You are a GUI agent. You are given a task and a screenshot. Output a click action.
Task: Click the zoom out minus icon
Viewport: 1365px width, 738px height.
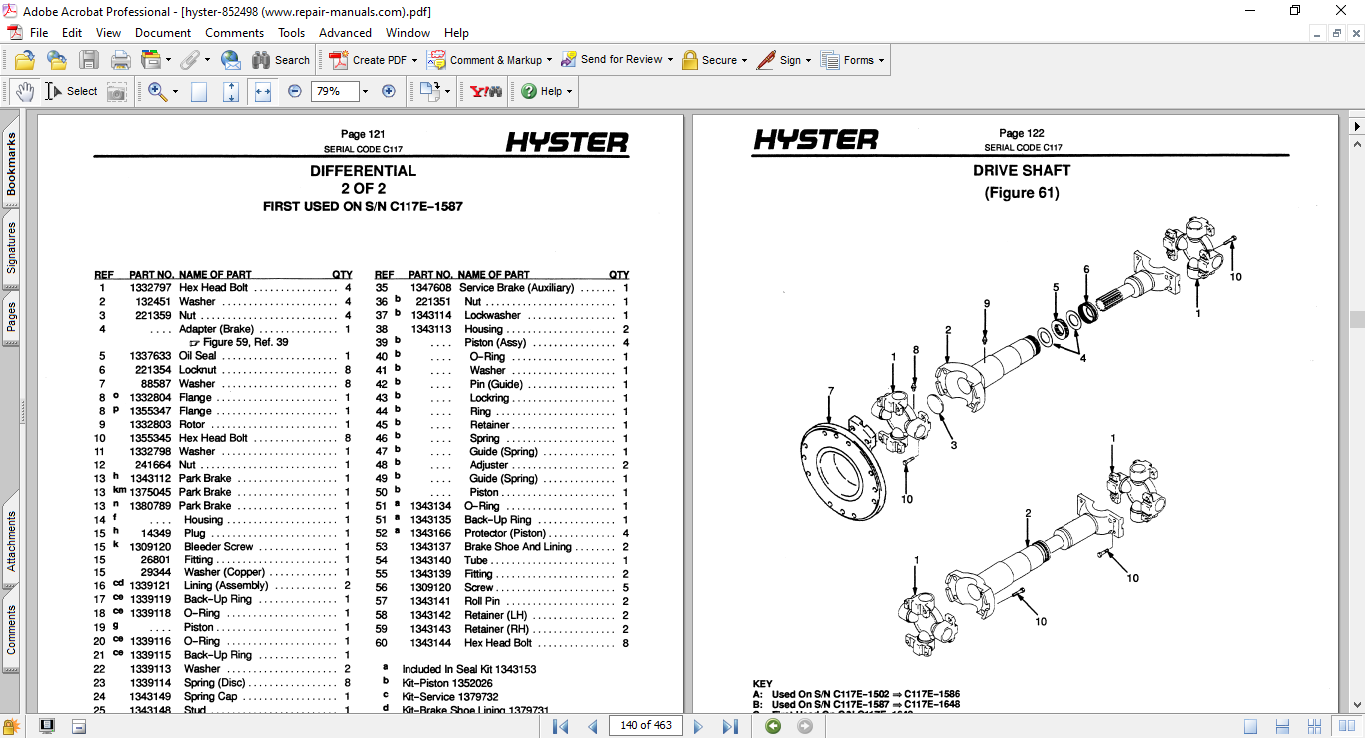pyautogui.click(x=295, y=91)
